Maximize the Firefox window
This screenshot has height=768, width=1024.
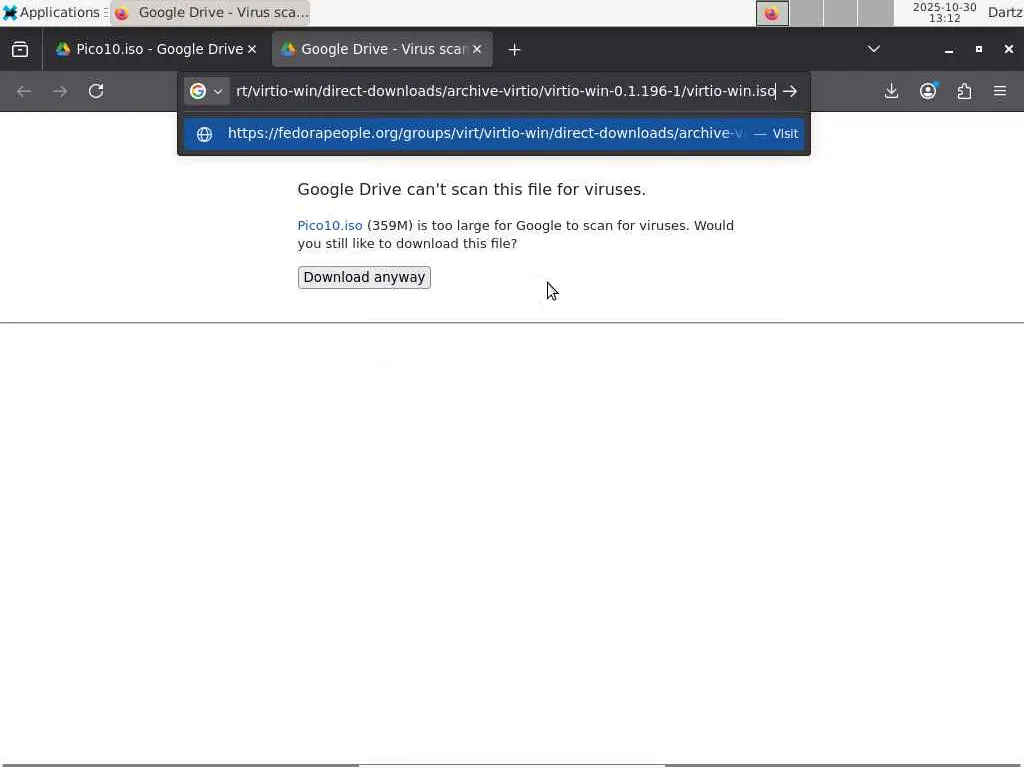pyautogui.click(x=979, y=50)
